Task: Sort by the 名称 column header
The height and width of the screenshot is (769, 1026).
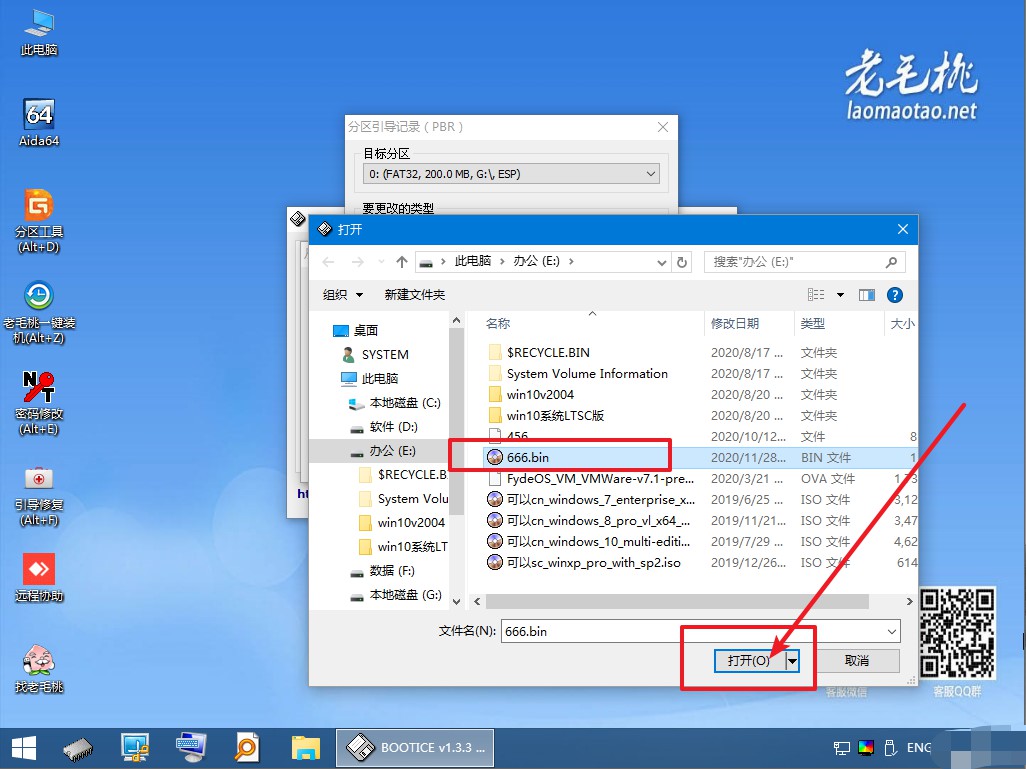Action: coord(497,323)
